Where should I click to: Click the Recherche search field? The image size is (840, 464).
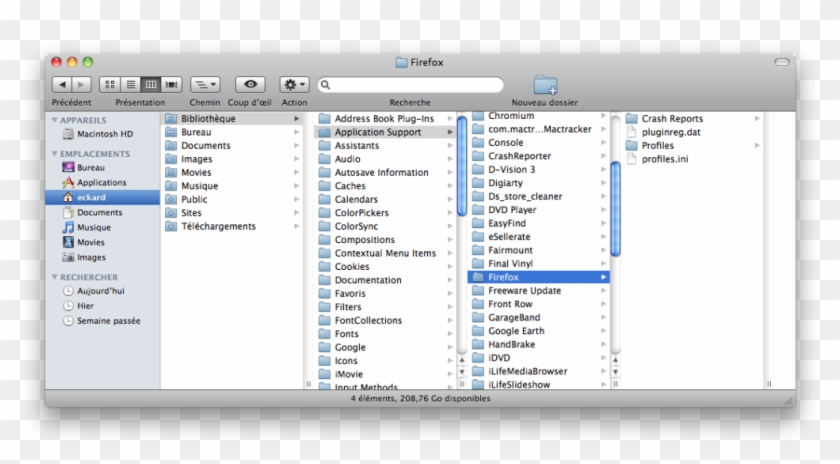pos(411,85)
